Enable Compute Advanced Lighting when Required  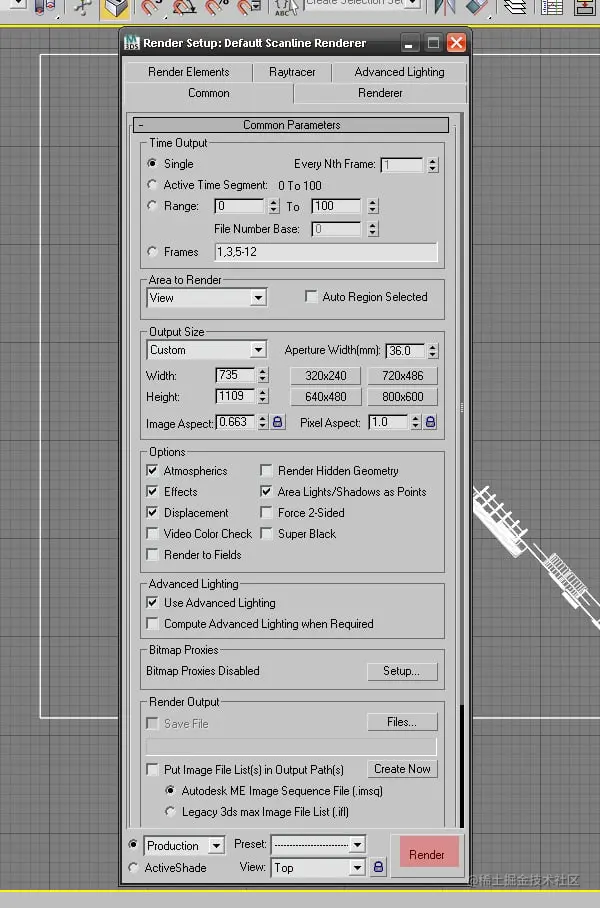coord(152,623)
